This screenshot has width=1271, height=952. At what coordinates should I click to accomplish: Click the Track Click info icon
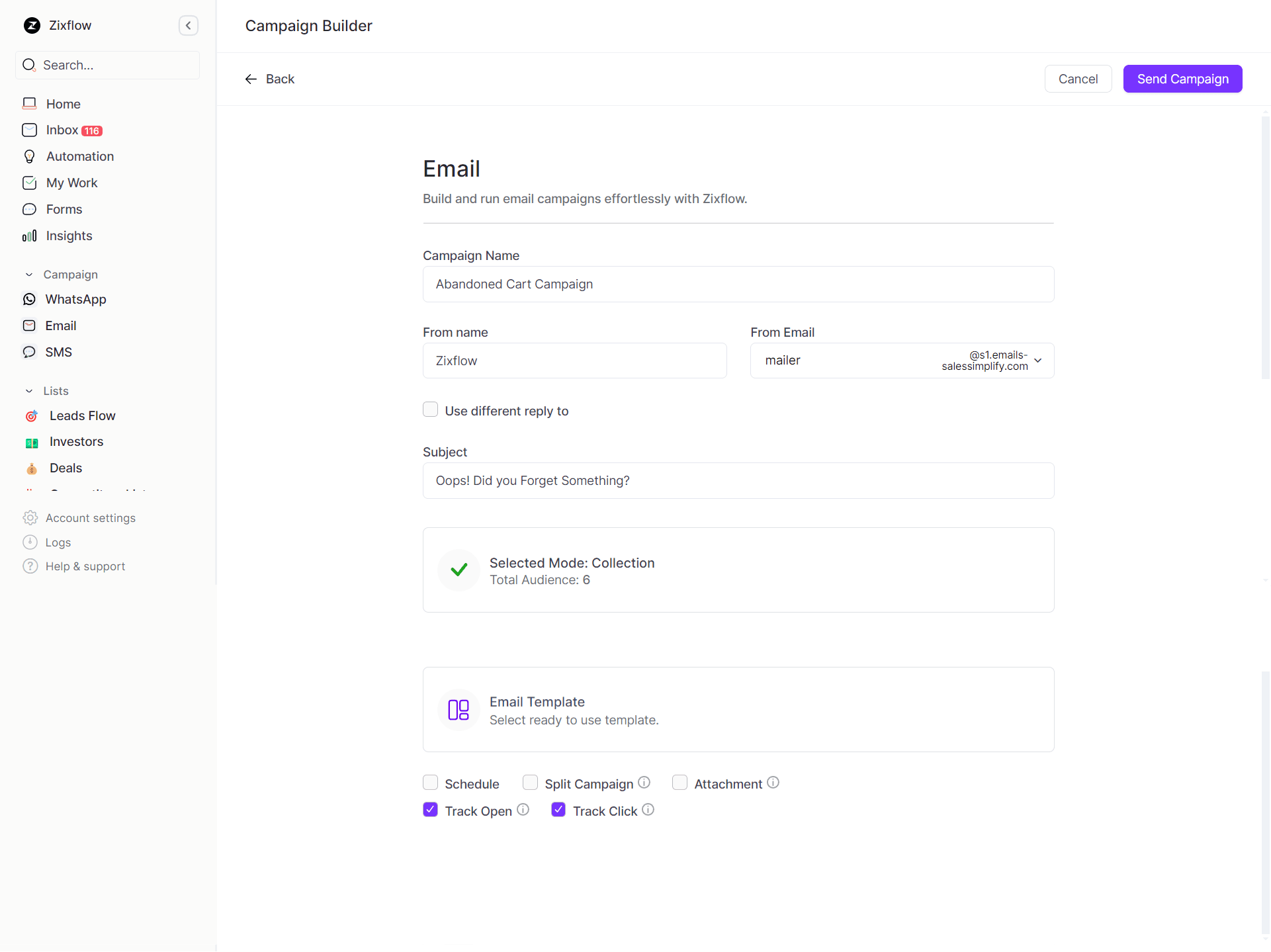pos(648,810)
